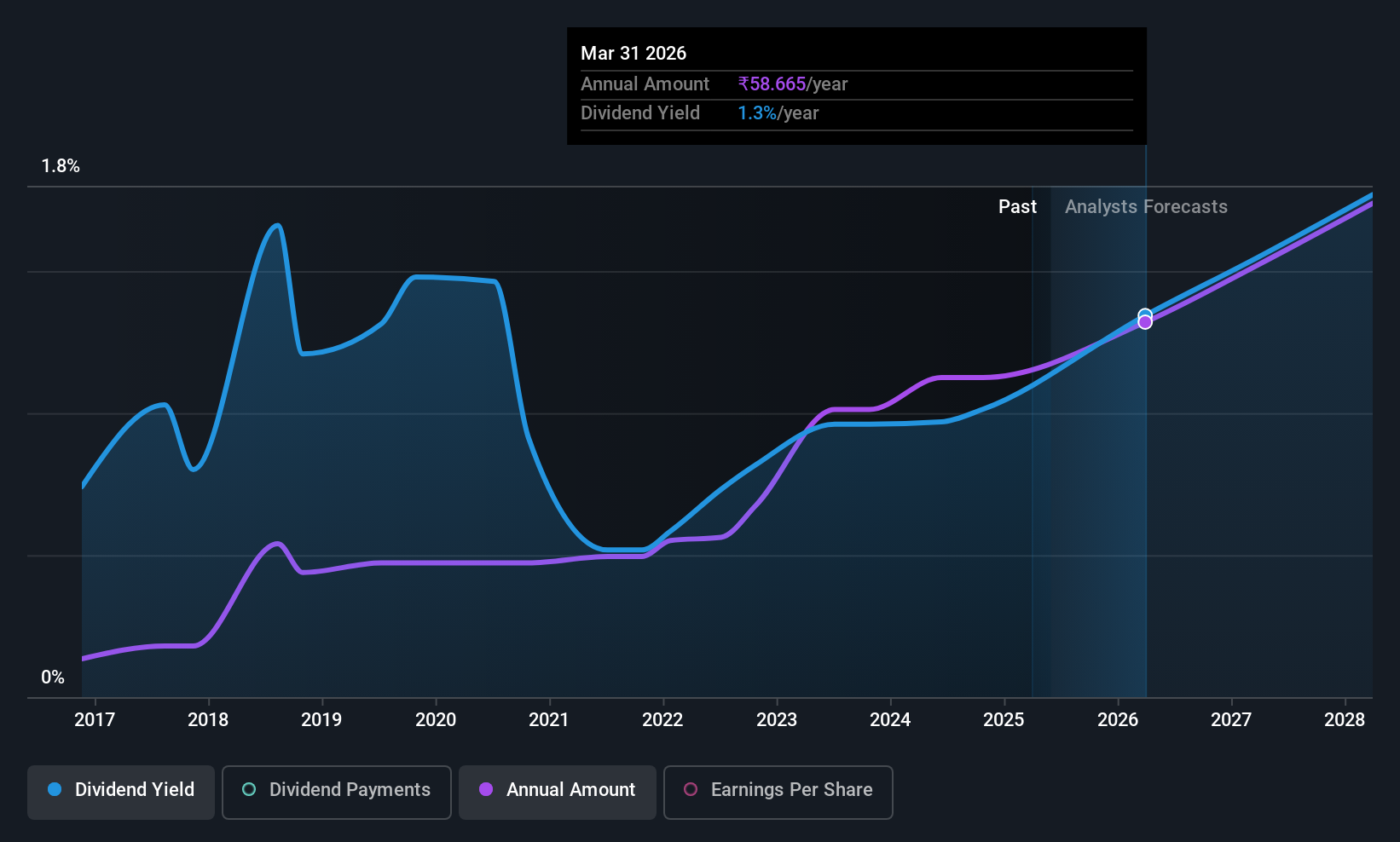Toggle the Dividend Yield series
The width and height of the screenshot is (1400, 842).
pos(121,793)
